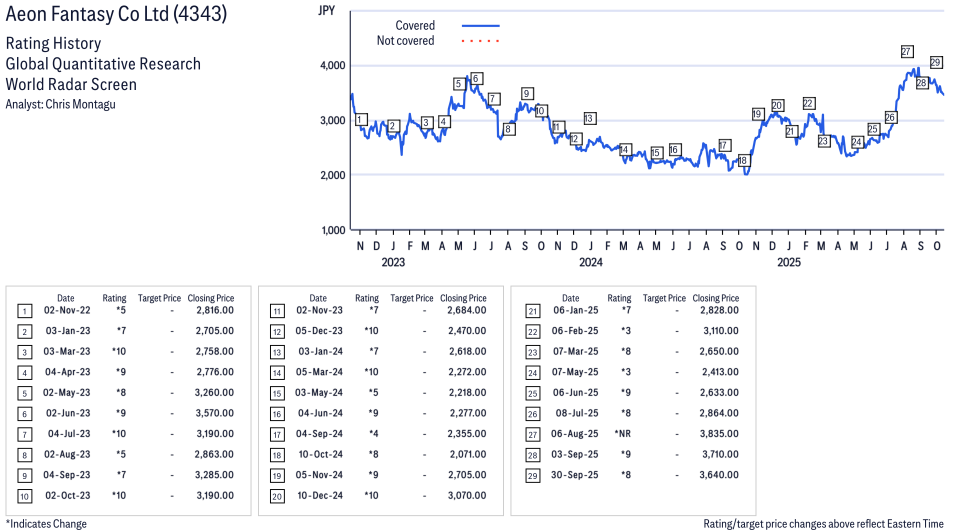
Task: Select marker 29 on the price chart
Action: [936, 62]
